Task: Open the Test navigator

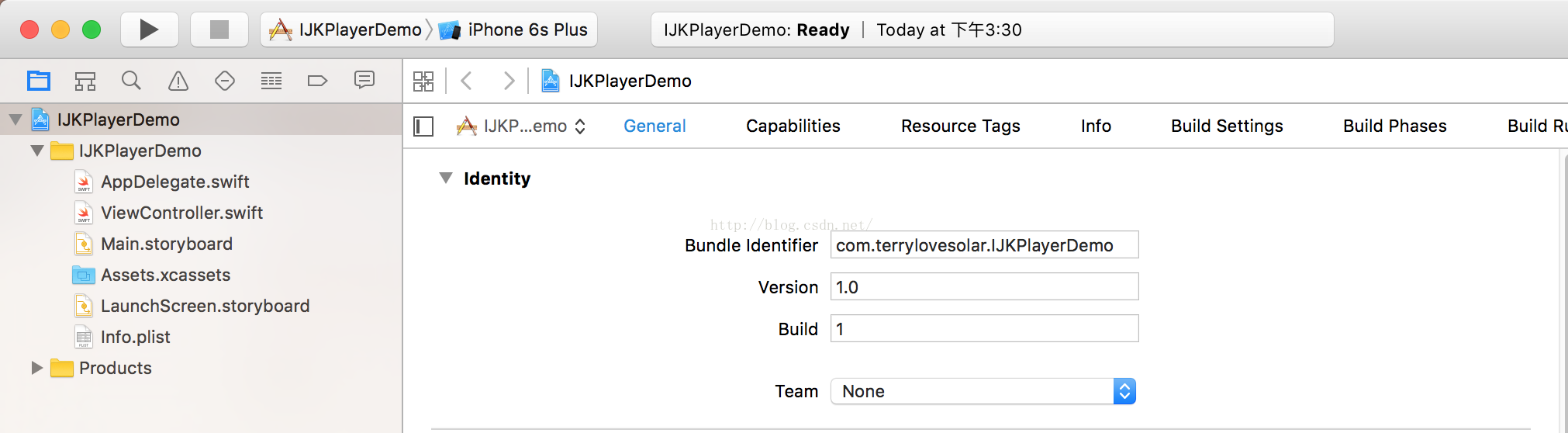Action: [x=225, y=81]
